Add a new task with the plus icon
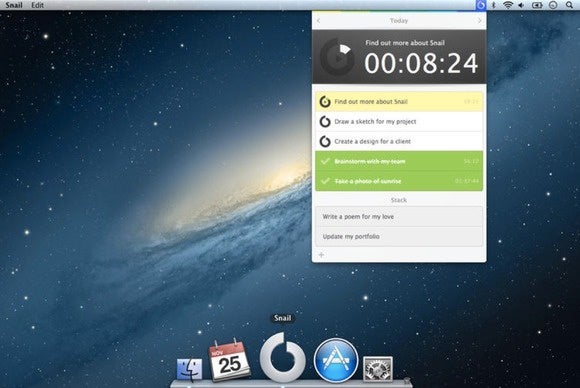The image size is (580, 388). pyautogui.click(x=321, y=255)
